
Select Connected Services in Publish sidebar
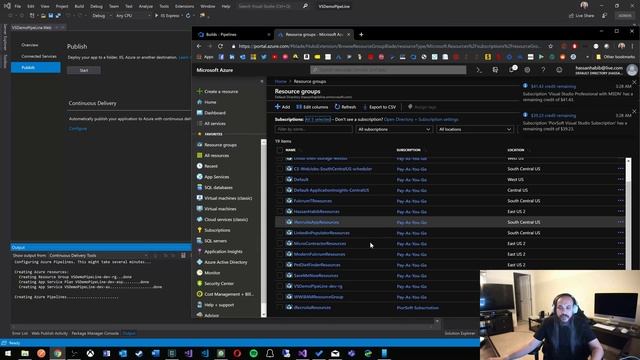pyautogui.click(x=39, y=56)
